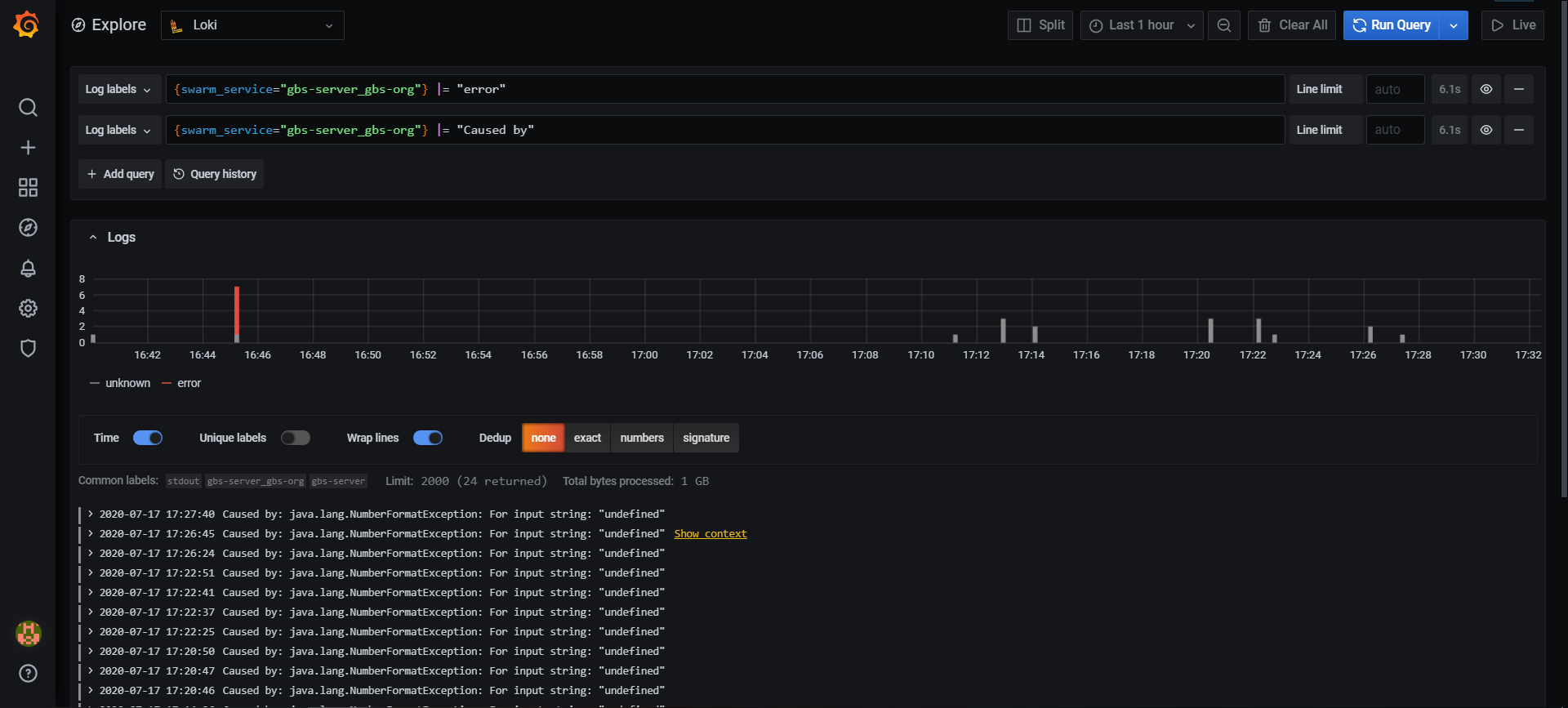Click the Grafana logo home icon
The width and height of the screenshot is (1568, 708).
[27, 24]
